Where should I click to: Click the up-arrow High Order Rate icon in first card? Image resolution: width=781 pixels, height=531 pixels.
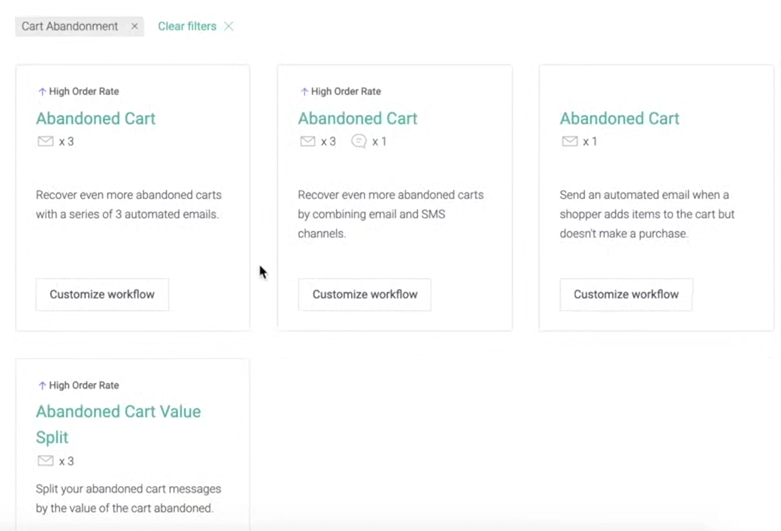point(42,91)
